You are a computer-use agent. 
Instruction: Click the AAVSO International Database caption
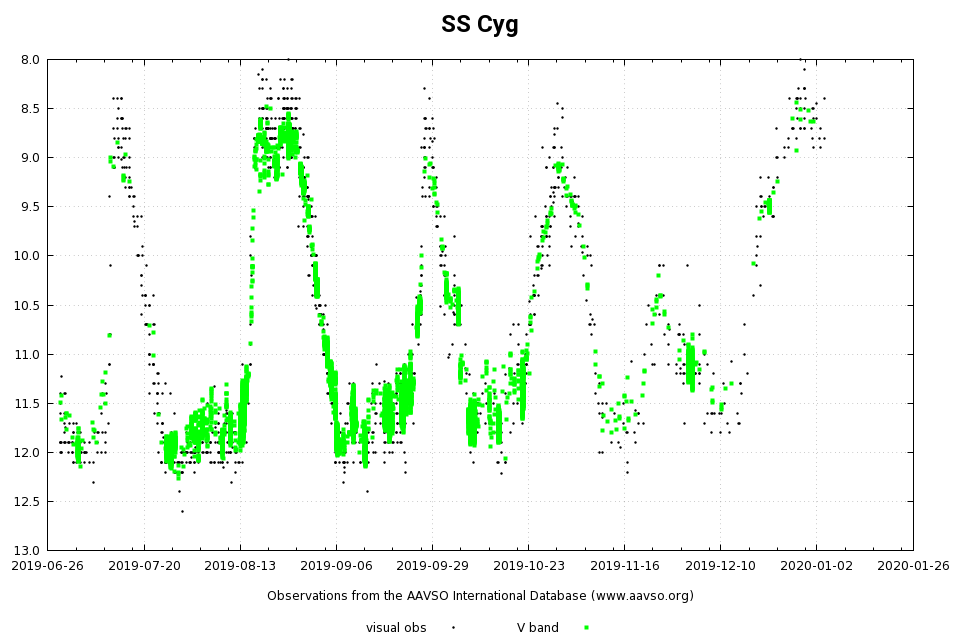(x=480, y=596)
